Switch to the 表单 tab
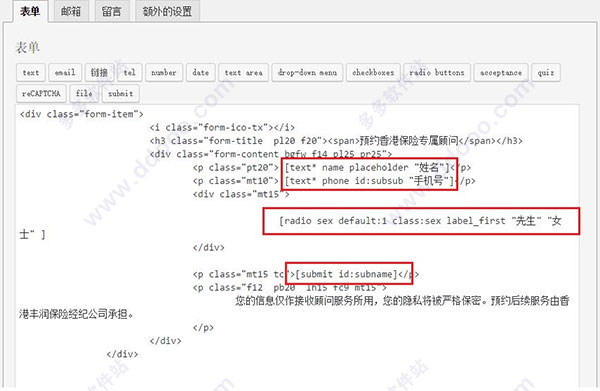Viewport: 600px width, 391px height. pos(30,11)
